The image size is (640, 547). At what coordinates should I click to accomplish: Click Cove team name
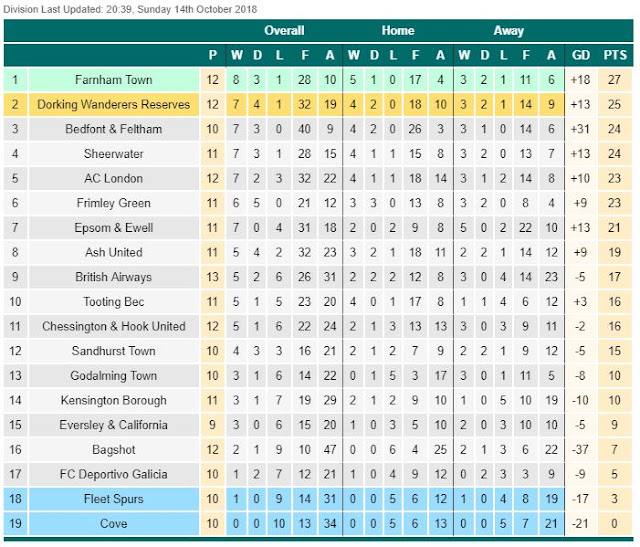114,523
